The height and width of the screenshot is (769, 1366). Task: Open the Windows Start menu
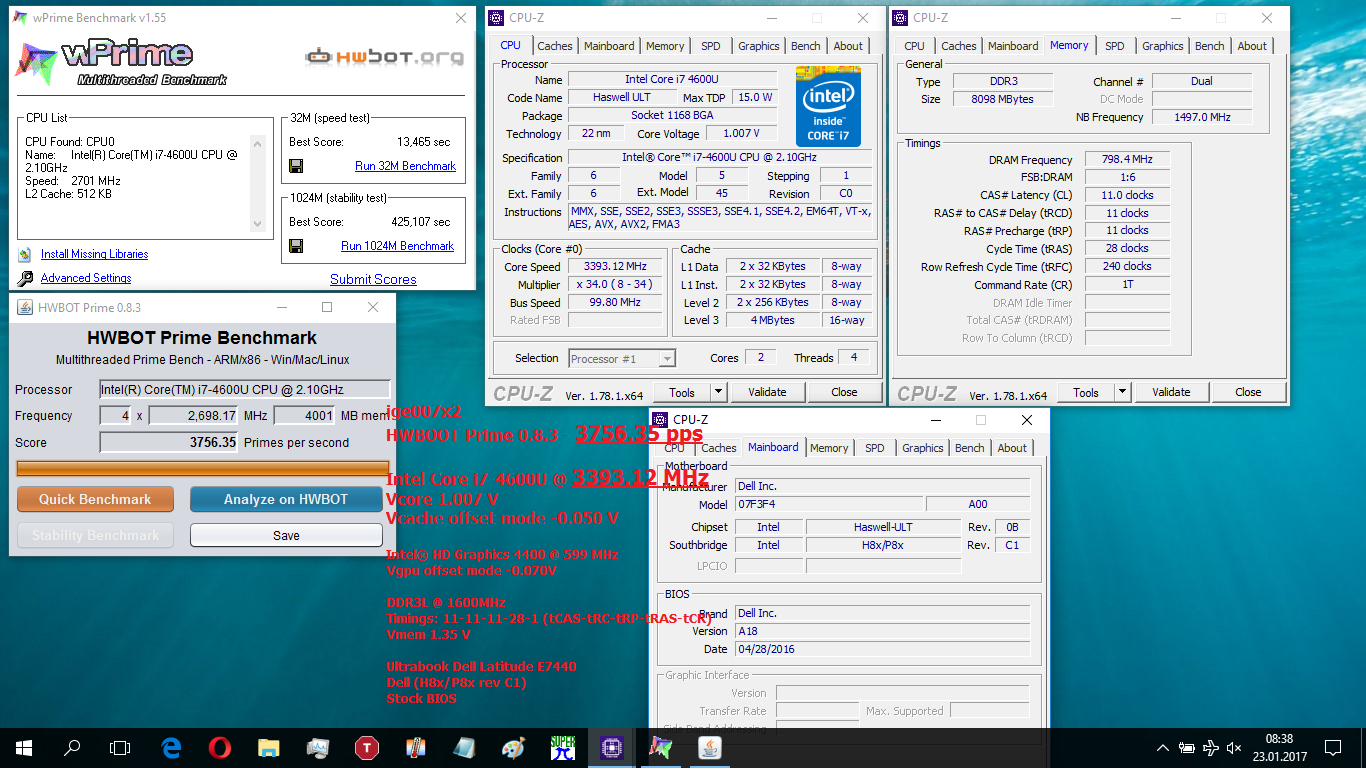[x=23, y=747]
